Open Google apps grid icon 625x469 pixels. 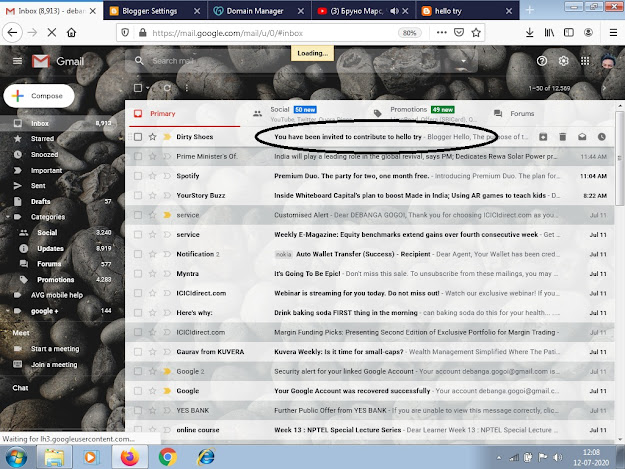(585, 61)
